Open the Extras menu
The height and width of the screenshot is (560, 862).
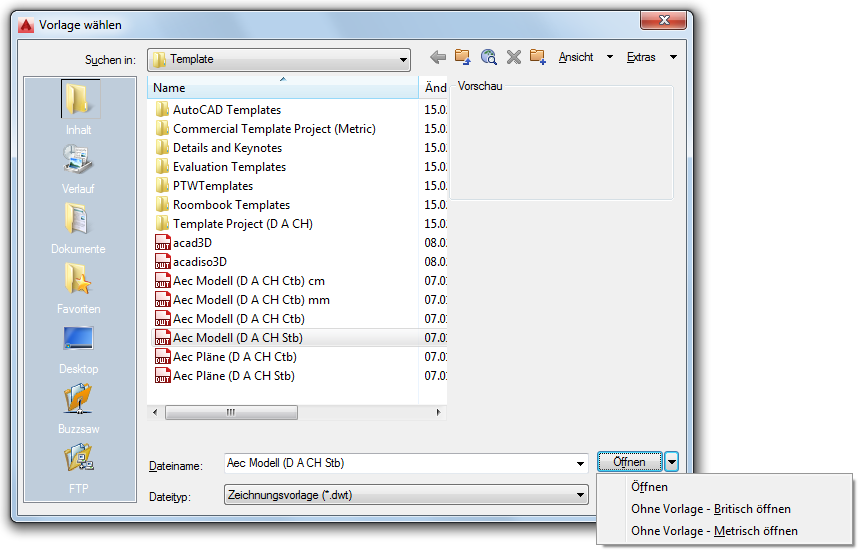[652, 57]
